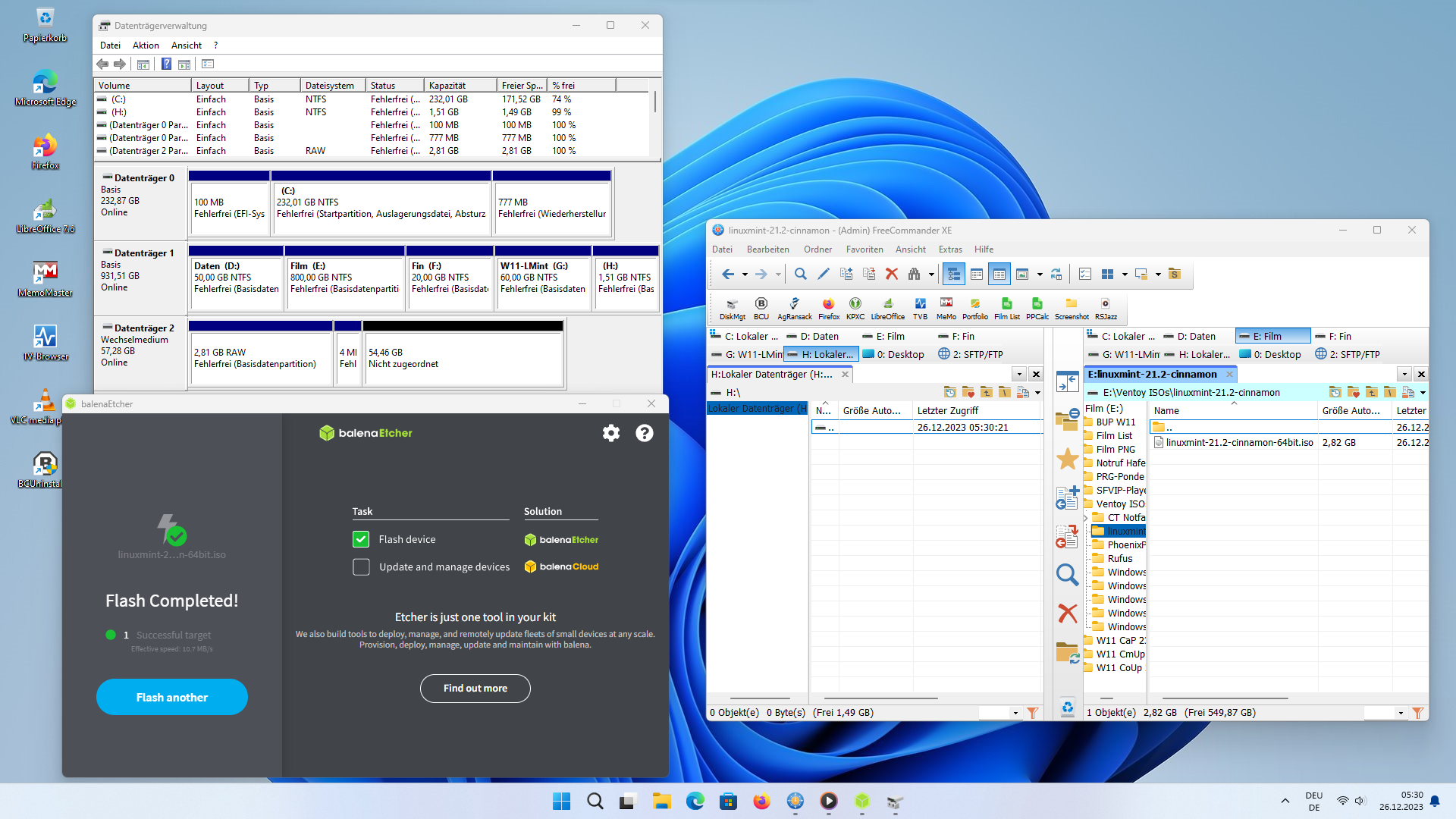Image resolution: width=1456 pixels, height=819 pixels.
Task: Click the search magnifier in FreeCommander toolbar
Action: point(800,275)
